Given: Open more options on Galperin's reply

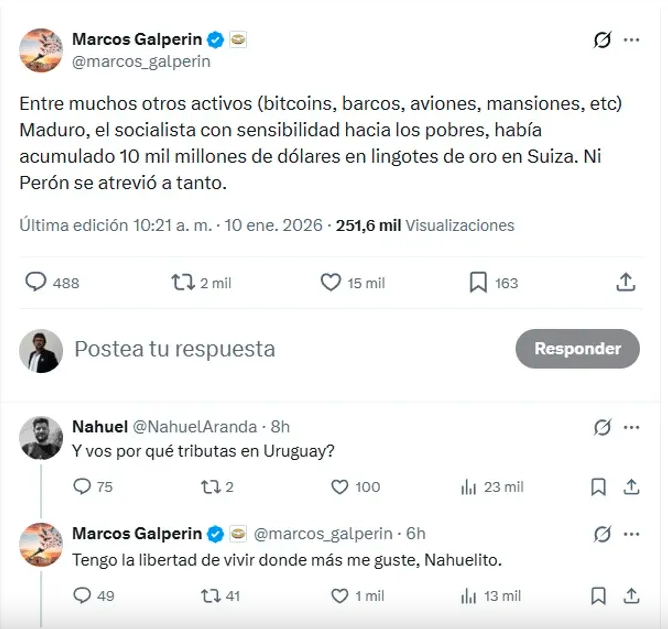Looking at the screenshot, I should [632, 535].
